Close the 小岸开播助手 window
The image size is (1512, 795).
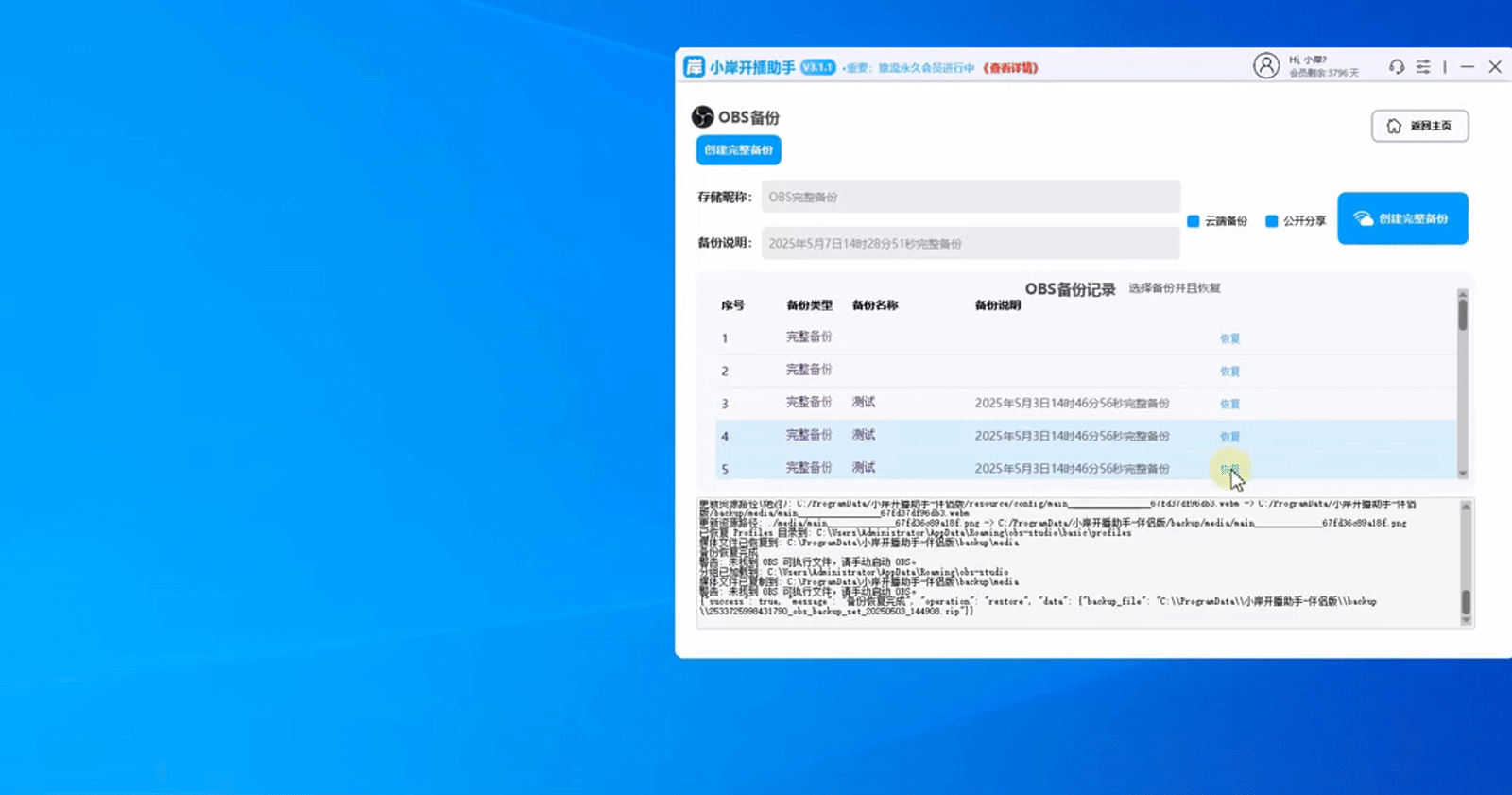pyautogui.click(x=1495, y=67)
